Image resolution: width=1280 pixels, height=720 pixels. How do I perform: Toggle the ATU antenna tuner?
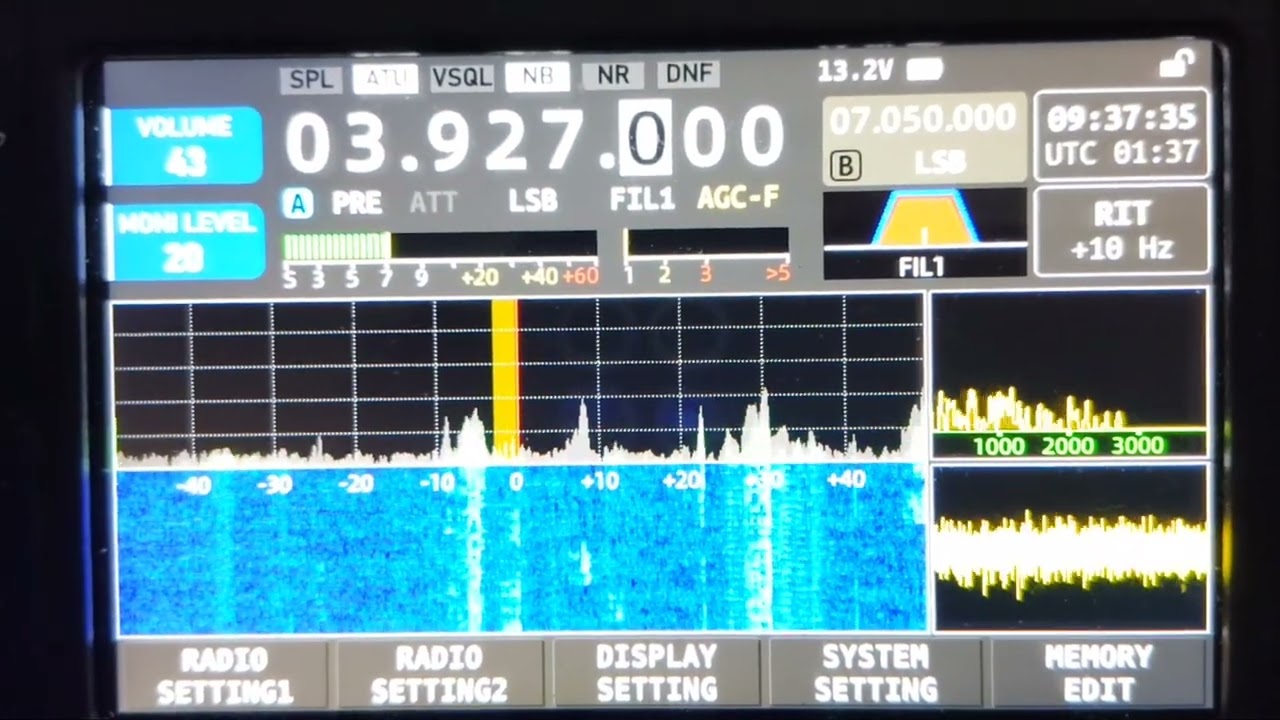coord(385,78)
